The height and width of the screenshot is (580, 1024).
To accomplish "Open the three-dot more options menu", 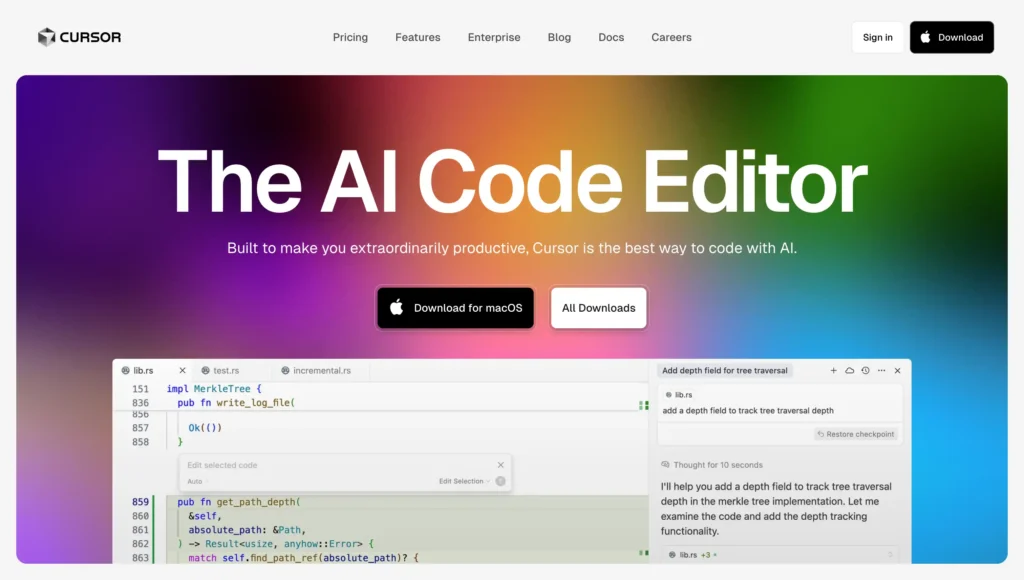I will tap(882, 370).
